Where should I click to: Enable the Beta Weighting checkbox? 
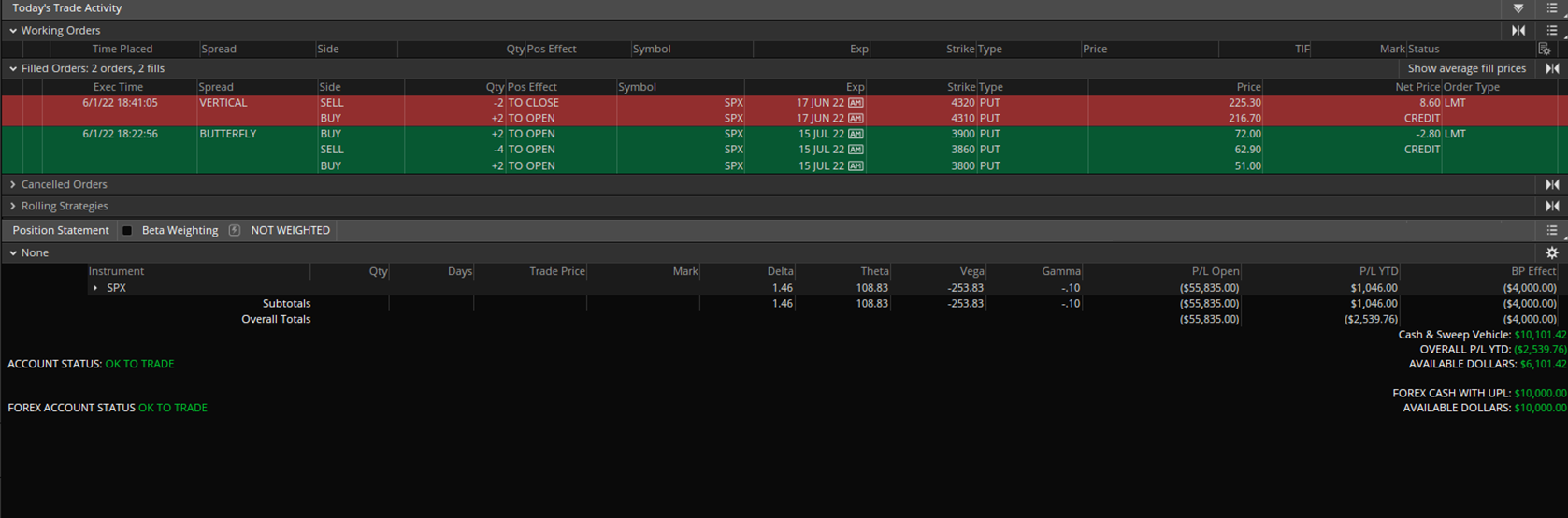click(x=127, y=230)
